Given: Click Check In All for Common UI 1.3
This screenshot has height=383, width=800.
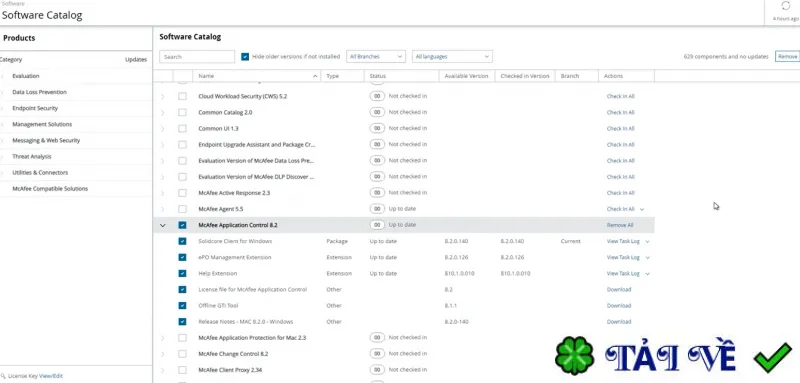Looking at the screenshot, I should 620,129.
